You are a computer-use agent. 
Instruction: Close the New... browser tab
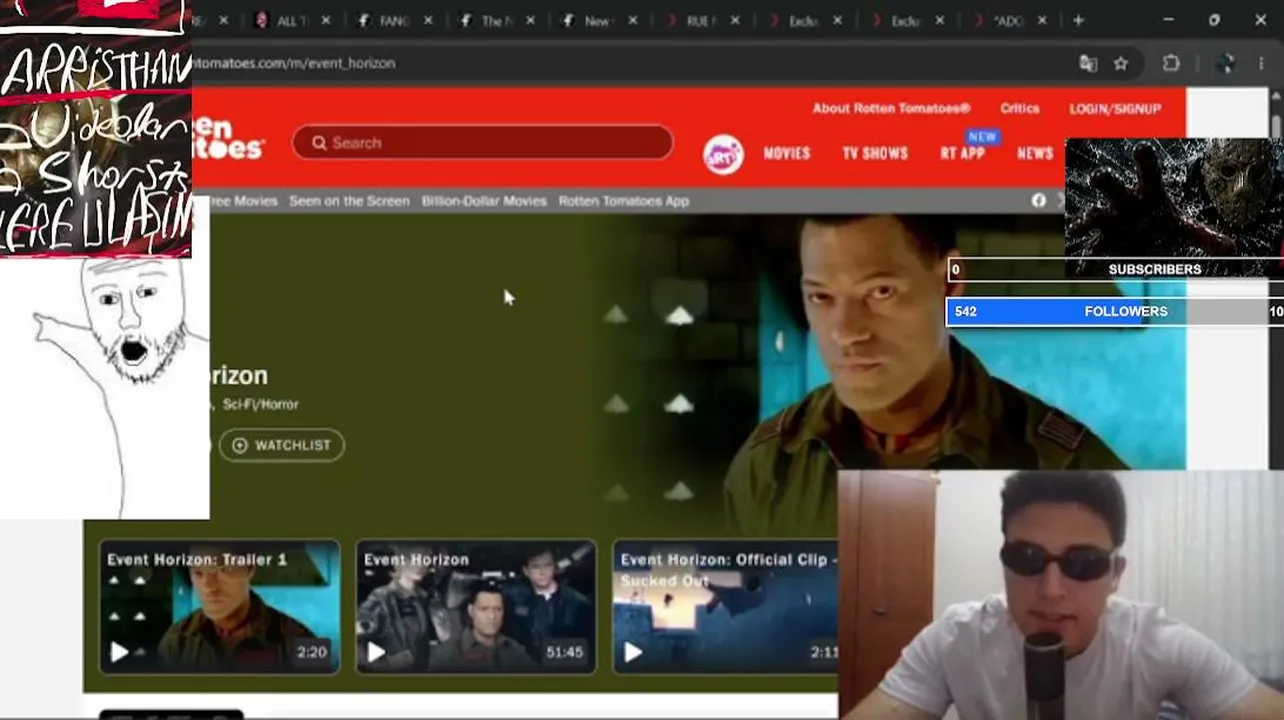click(x=632, y=20)
